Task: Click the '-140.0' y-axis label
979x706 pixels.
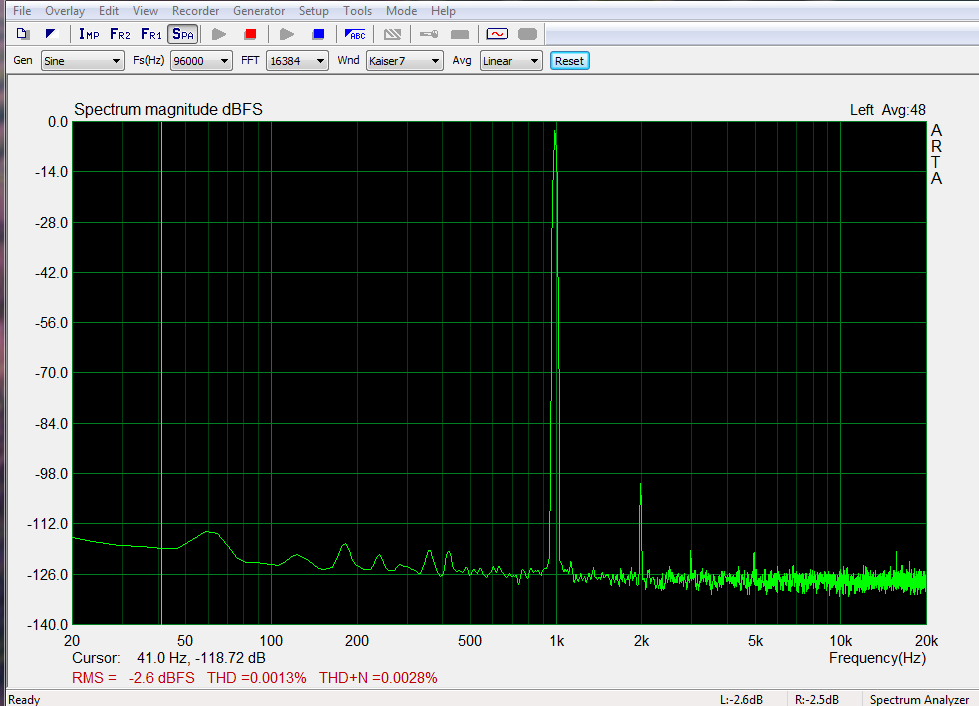Action: [47, 624]
